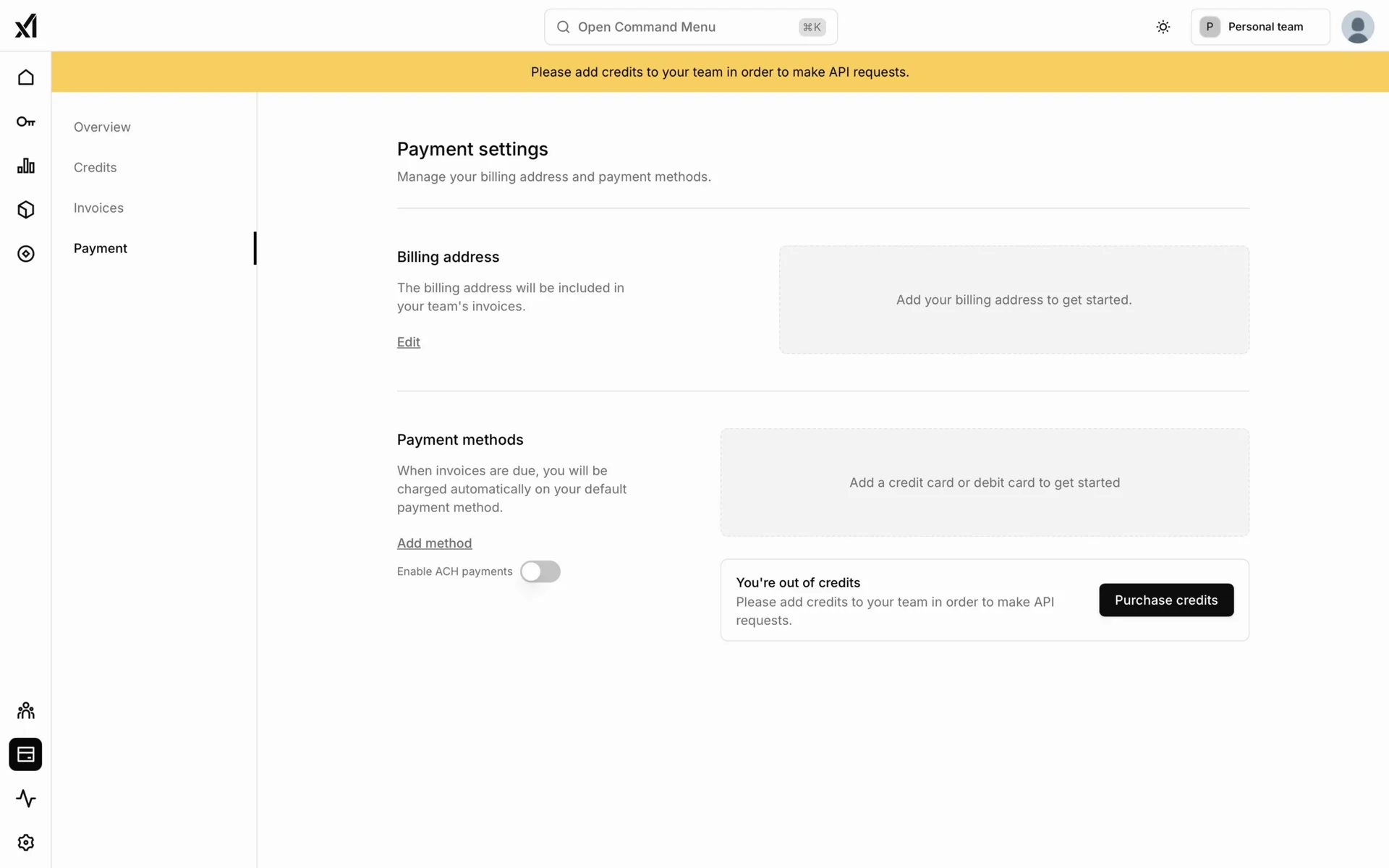Open the Home icon in sidebar
The width and height of the screenshot is (1389, 868).
tap(26, 77)
